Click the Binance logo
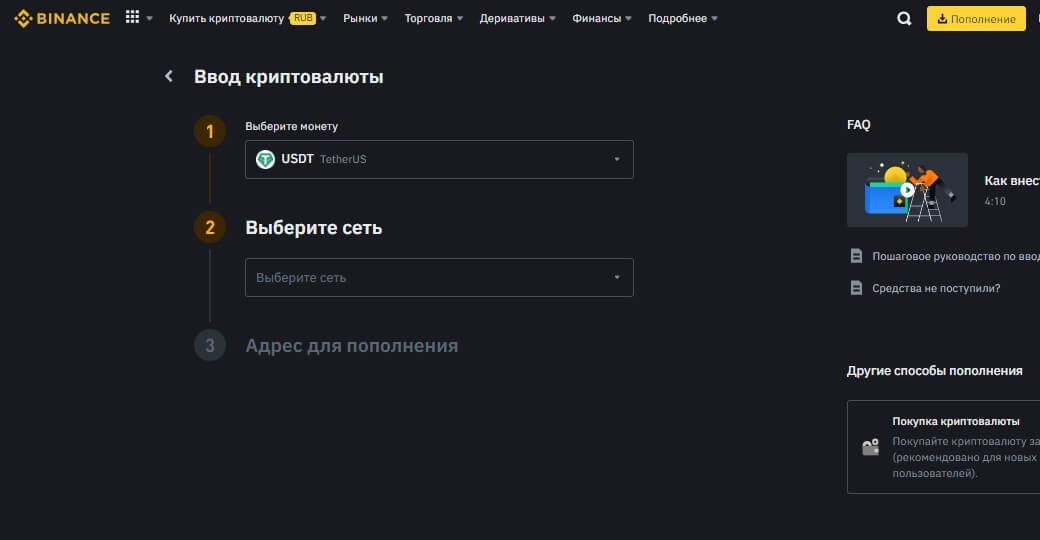This screenshot has height=540, width=1040. 62,18
